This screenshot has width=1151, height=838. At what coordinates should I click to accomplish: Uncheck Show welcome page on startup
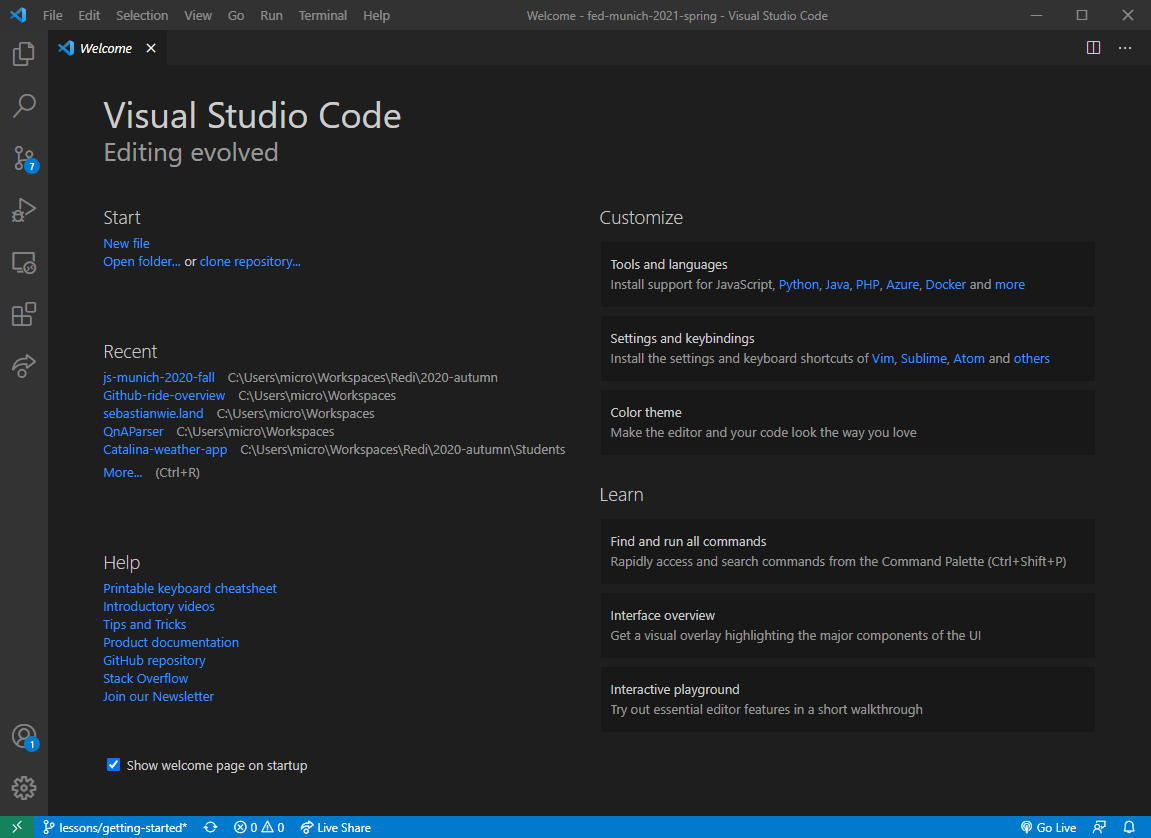coord(113,764)
